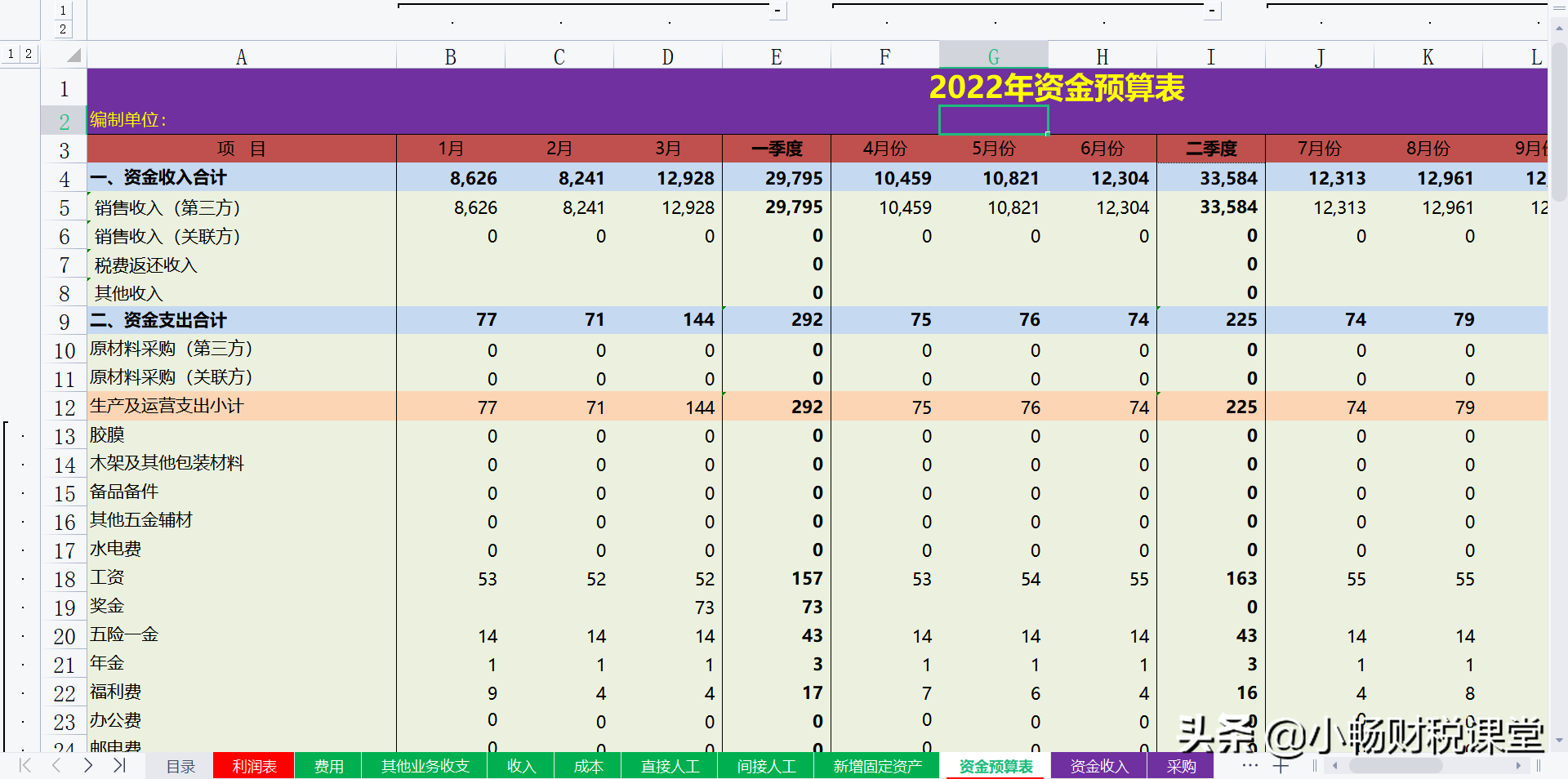This screenshot has height=779, width=1568.
Task: Open the 采购 sheet tab
Action: pos(1182,766)
